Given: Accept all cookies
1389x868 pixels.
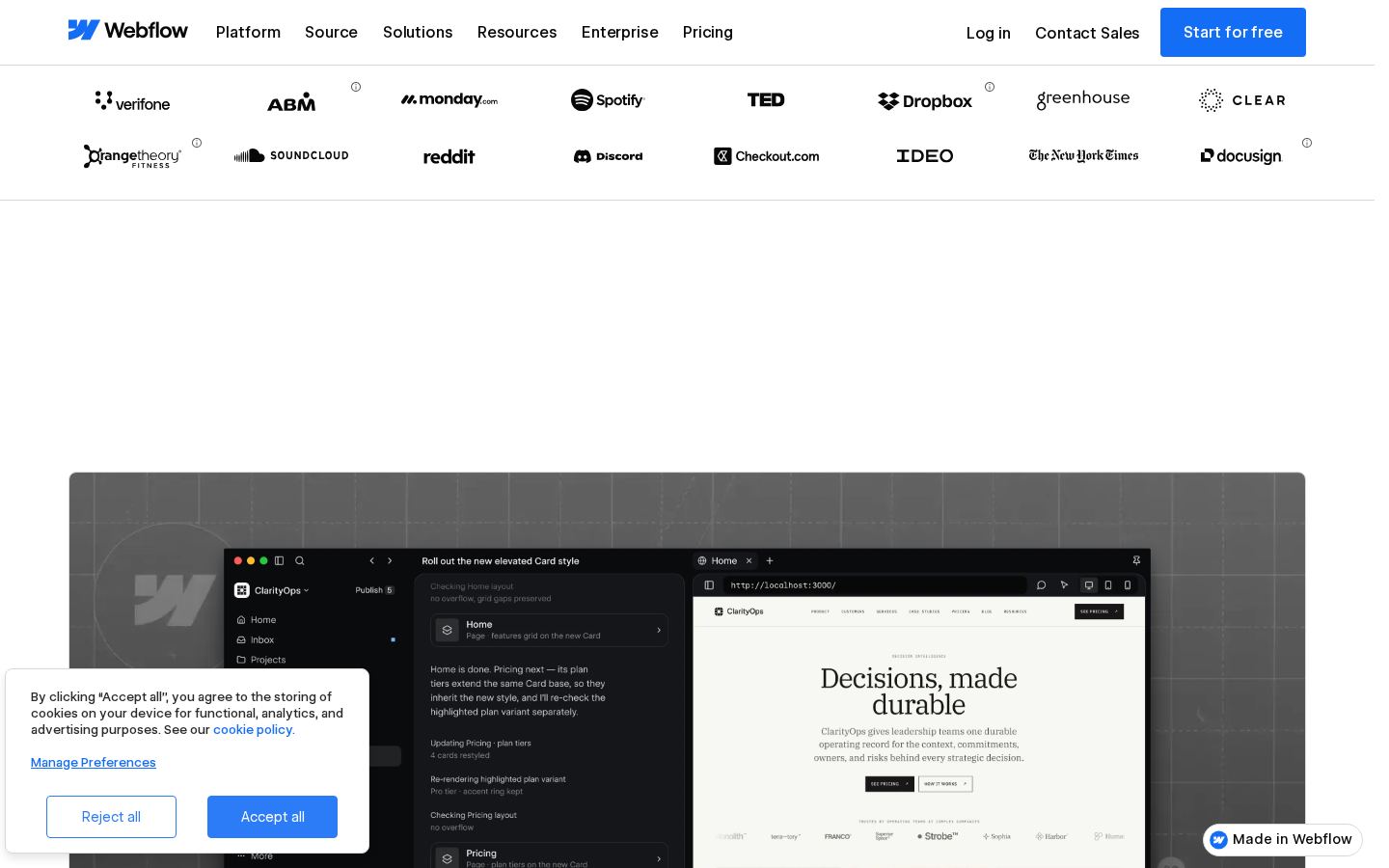Looking at the screenshot, I should [272, 817].
